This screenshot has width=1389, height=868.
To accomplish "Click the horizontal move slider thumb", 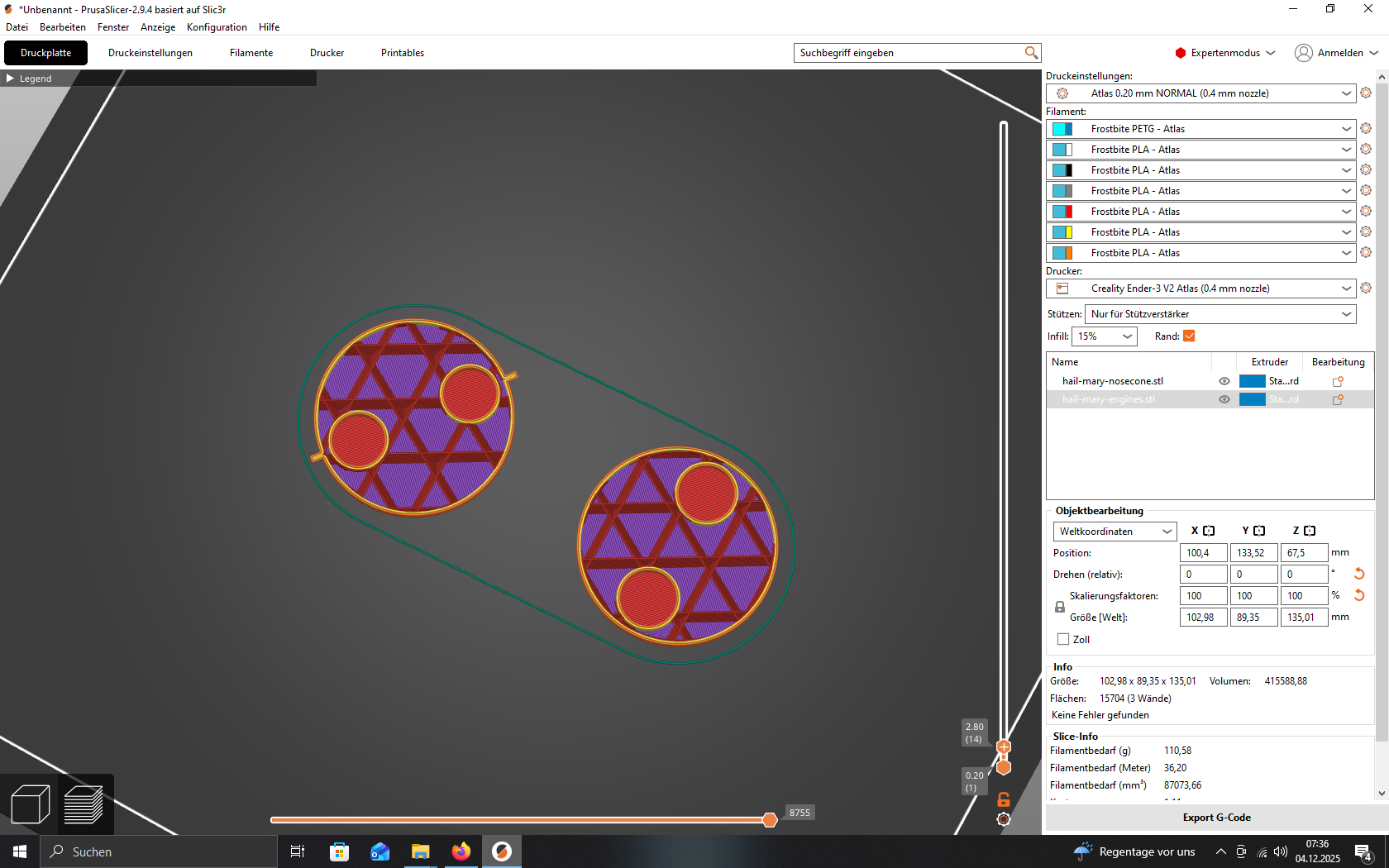I will 770,819.
